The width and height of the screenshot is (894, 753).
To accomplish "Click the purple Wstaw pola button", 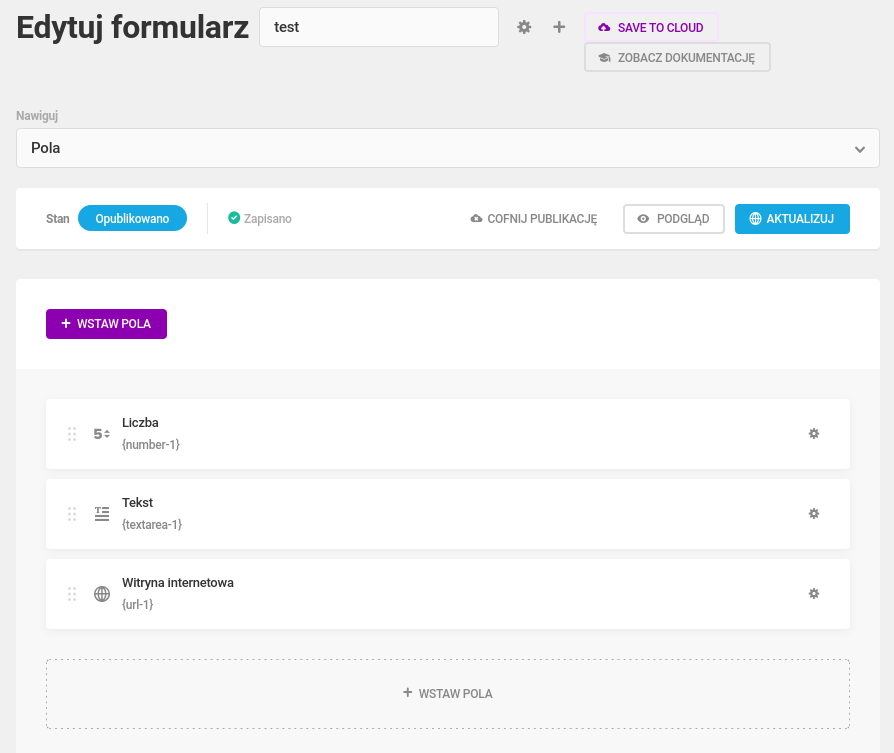I will click(x=107, y=324).
